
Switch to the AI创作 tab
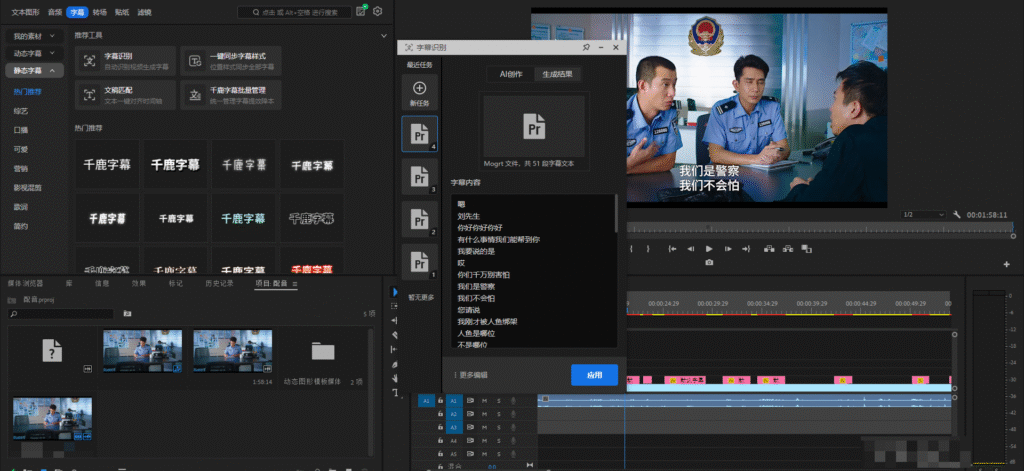point(511,74)
